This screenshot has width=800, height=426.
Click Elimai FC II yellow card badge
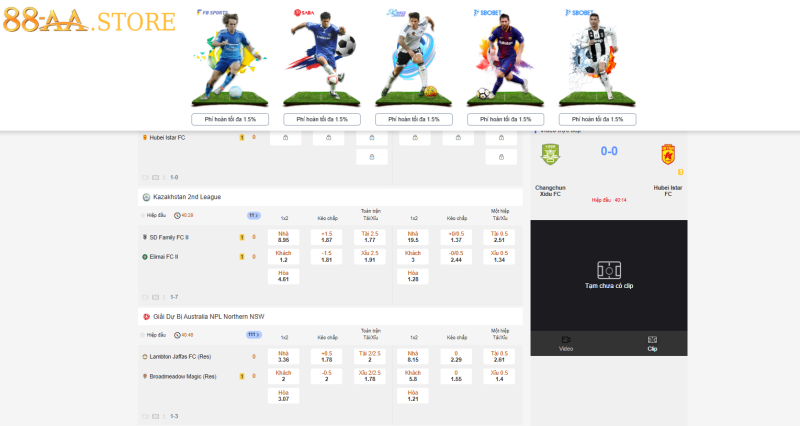[242, 257]
